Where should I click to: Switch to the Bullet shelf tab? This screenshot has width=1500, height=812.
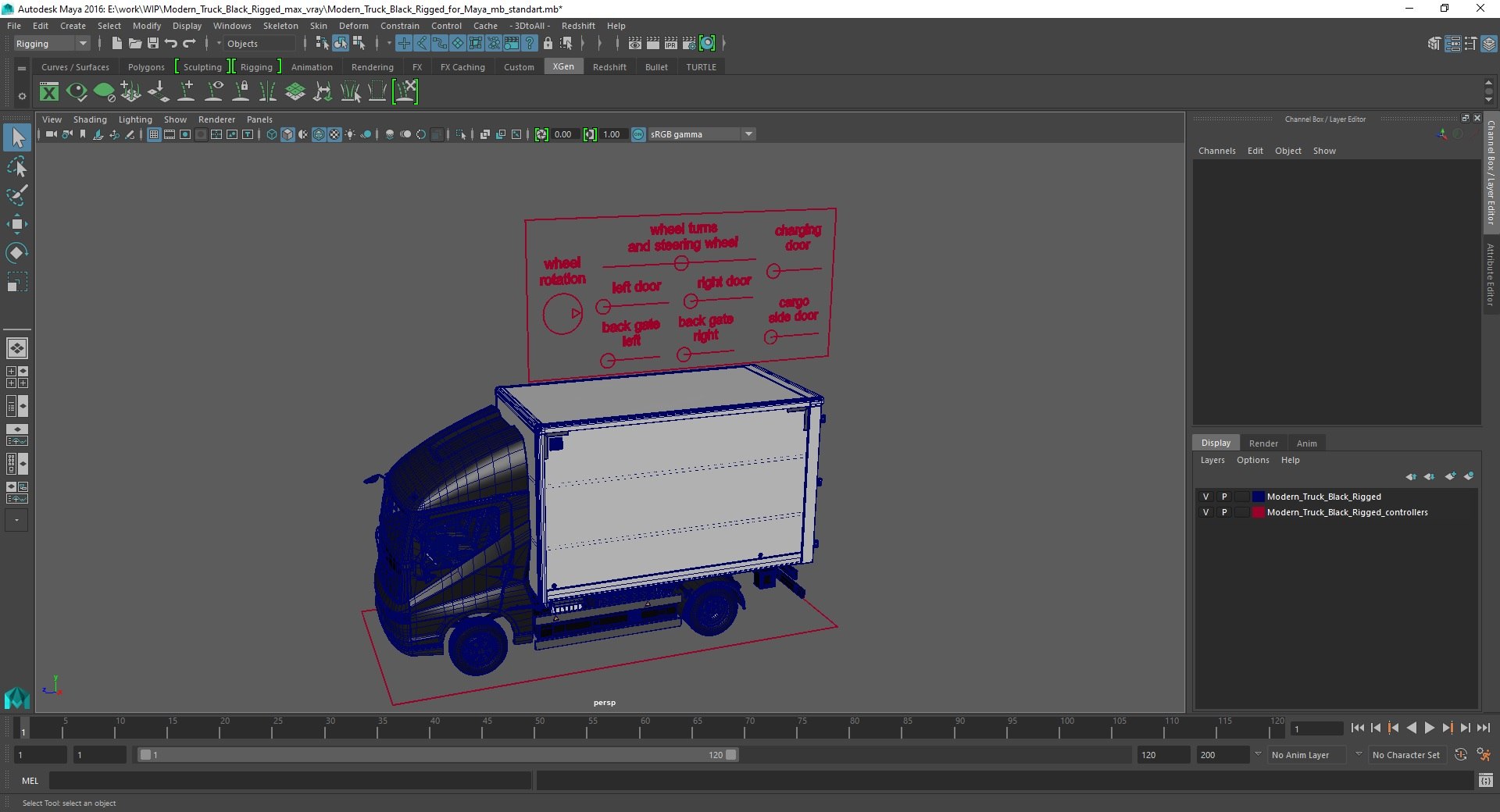656,67
